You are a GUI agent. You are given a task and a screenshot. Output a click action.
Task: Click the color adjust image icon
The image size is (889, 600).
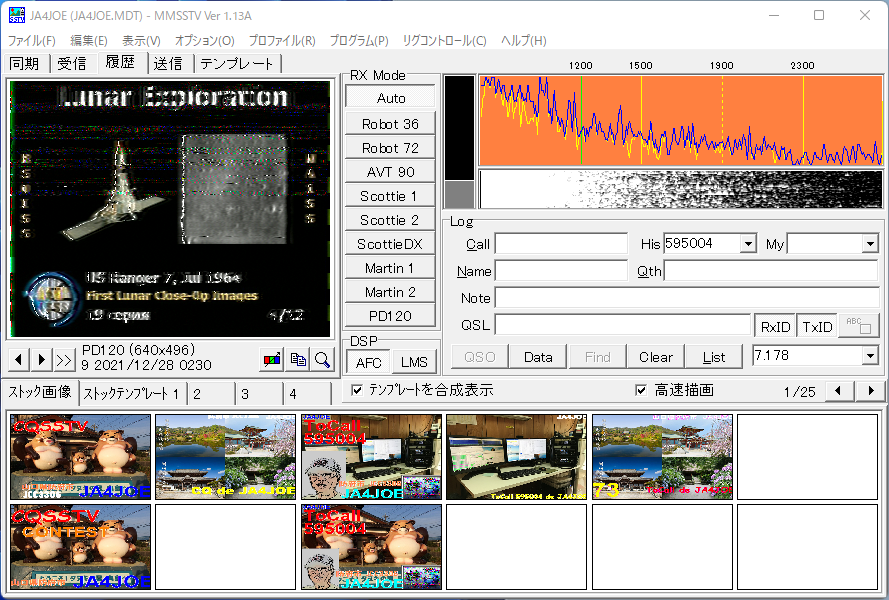click(271, 359)
